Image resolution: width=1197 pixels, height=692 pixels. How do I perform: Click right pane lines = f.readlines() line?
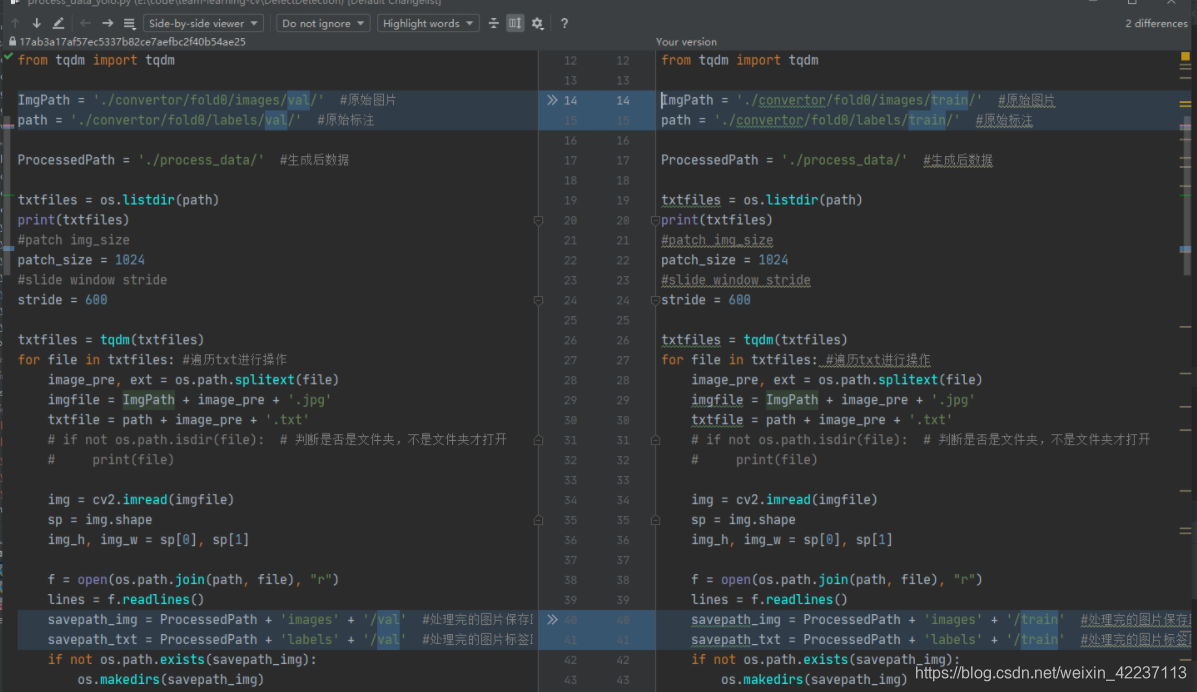point(770,600)
